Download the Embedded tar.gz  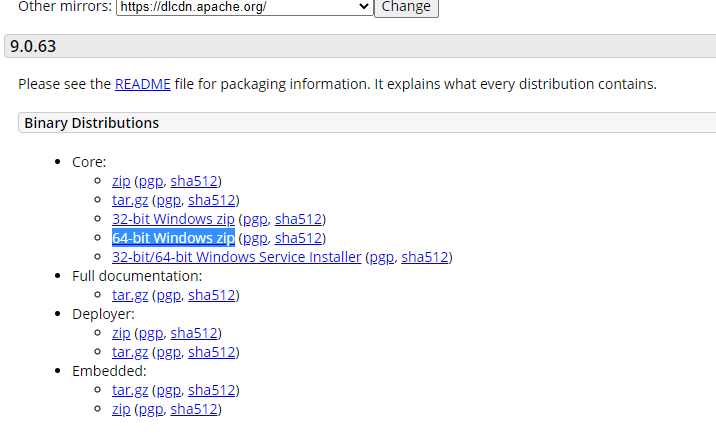click(130, 390)
